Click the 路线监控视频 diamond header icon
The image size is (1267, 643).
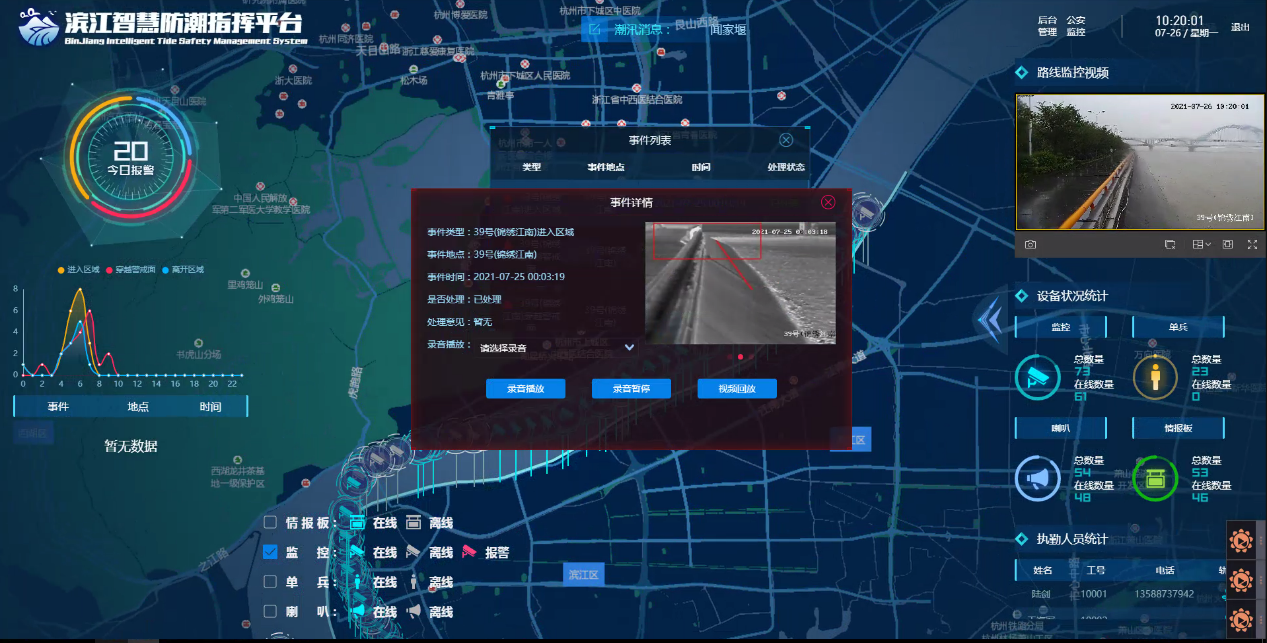(x=1021, y=72)
